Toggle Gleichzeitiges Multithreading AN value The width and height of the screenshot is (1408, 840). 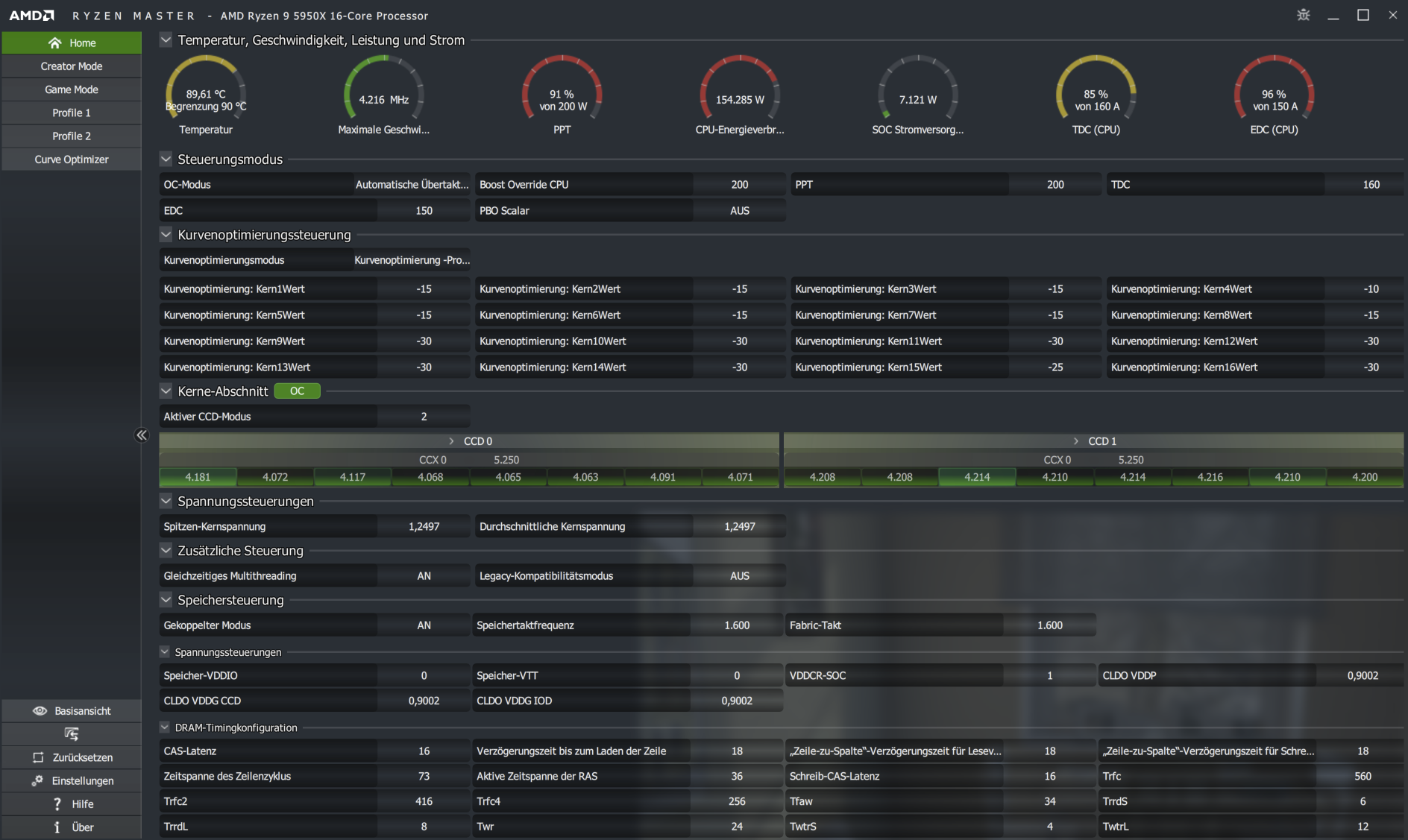[x=424, y=576]
